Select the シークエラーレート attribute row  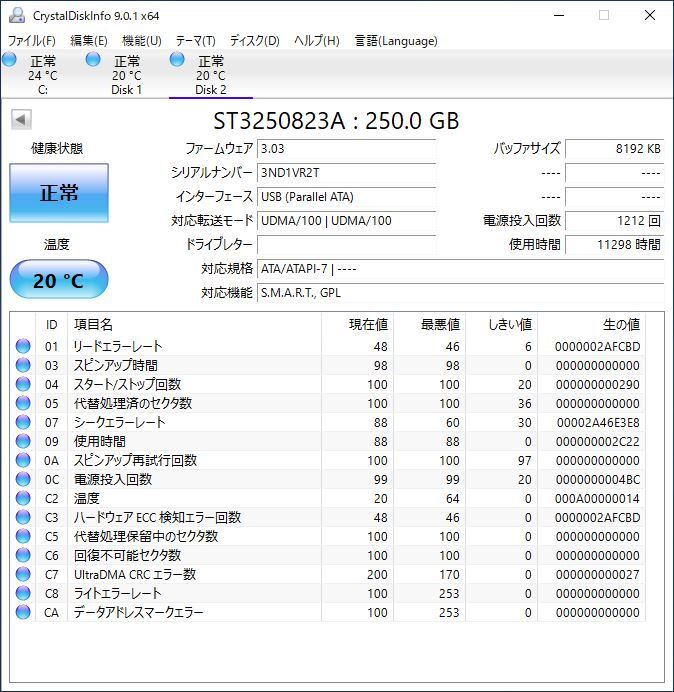click(x=329, y=422)
